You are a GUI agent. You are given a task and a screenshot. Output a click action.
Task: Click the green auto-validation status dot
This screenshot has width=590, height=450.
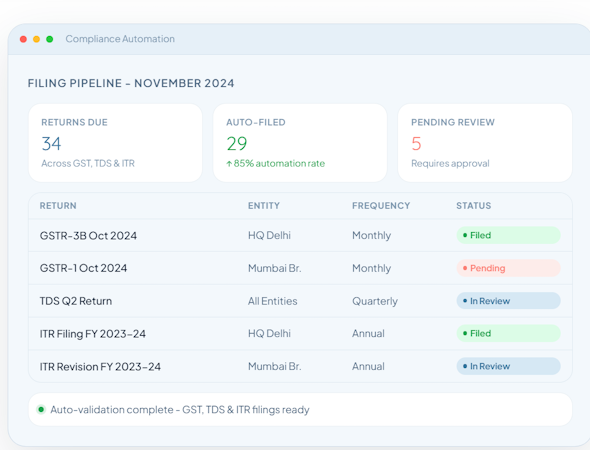[41, 409]
